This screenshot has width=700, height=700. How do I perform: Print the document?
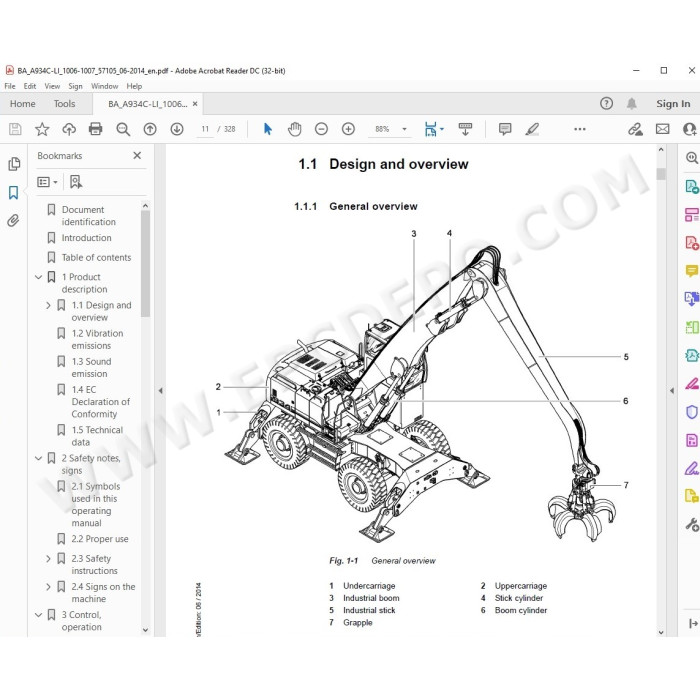point(96,129)
